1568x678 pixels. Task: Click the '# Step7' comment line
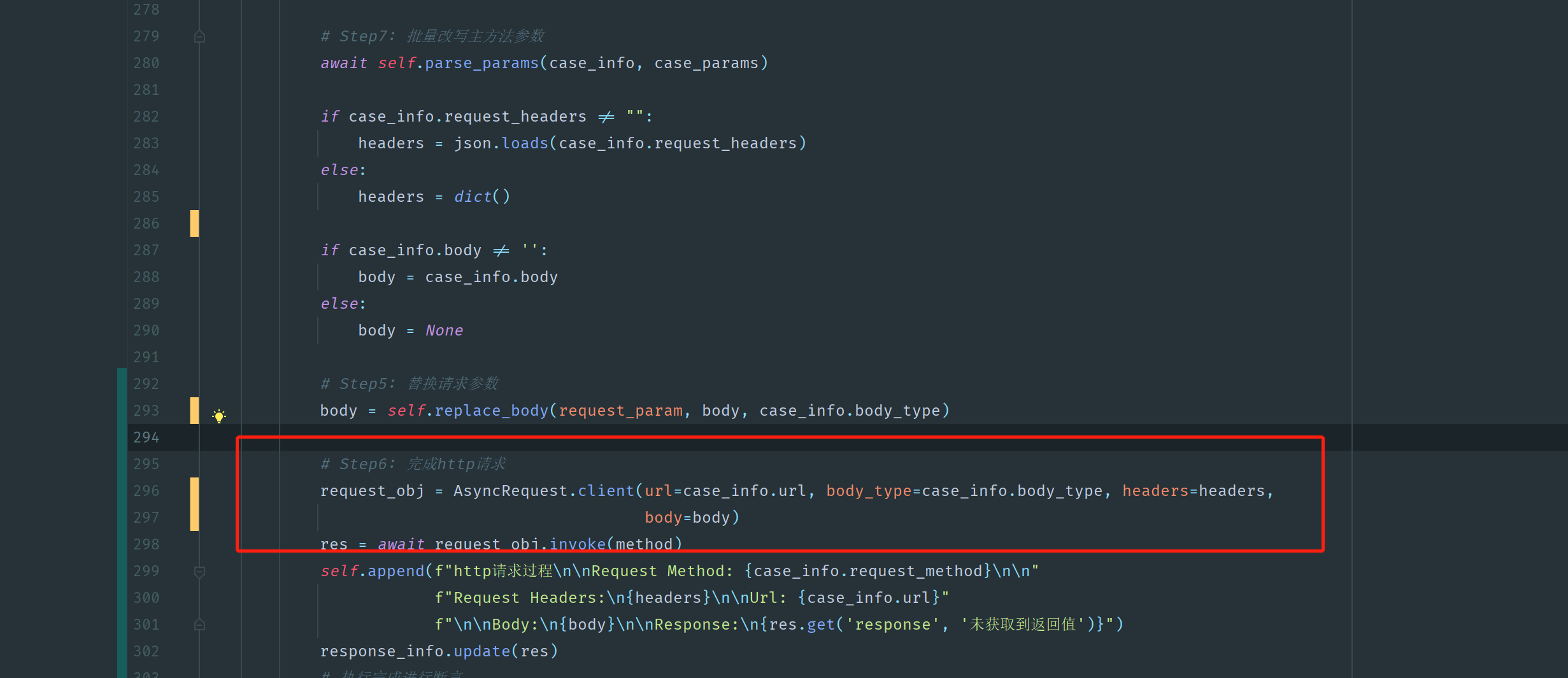[432, 36]
